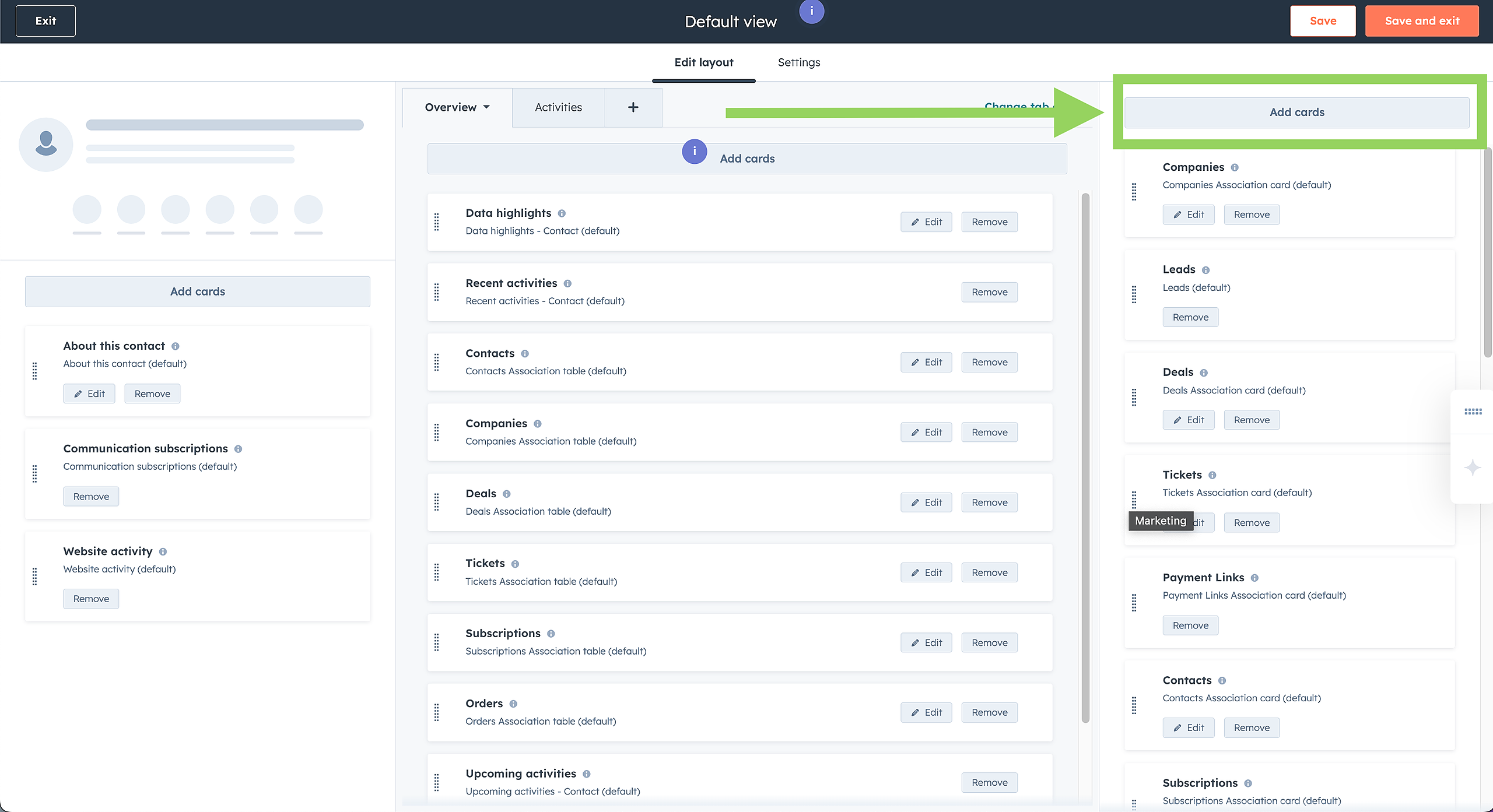Open the Settings tab
This screenshot has width=1493, height=812.
(x=798, y=62)
